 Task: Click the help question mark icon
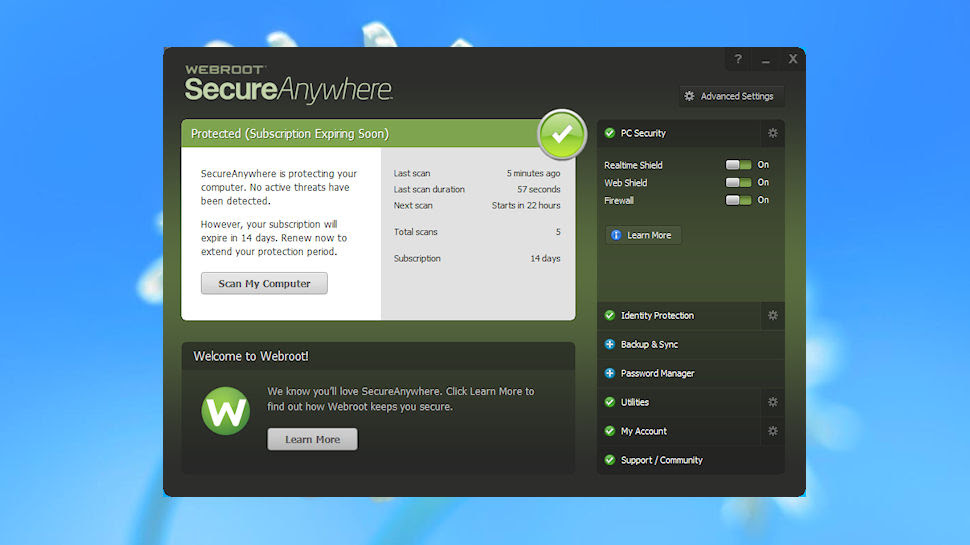[738, 59]
